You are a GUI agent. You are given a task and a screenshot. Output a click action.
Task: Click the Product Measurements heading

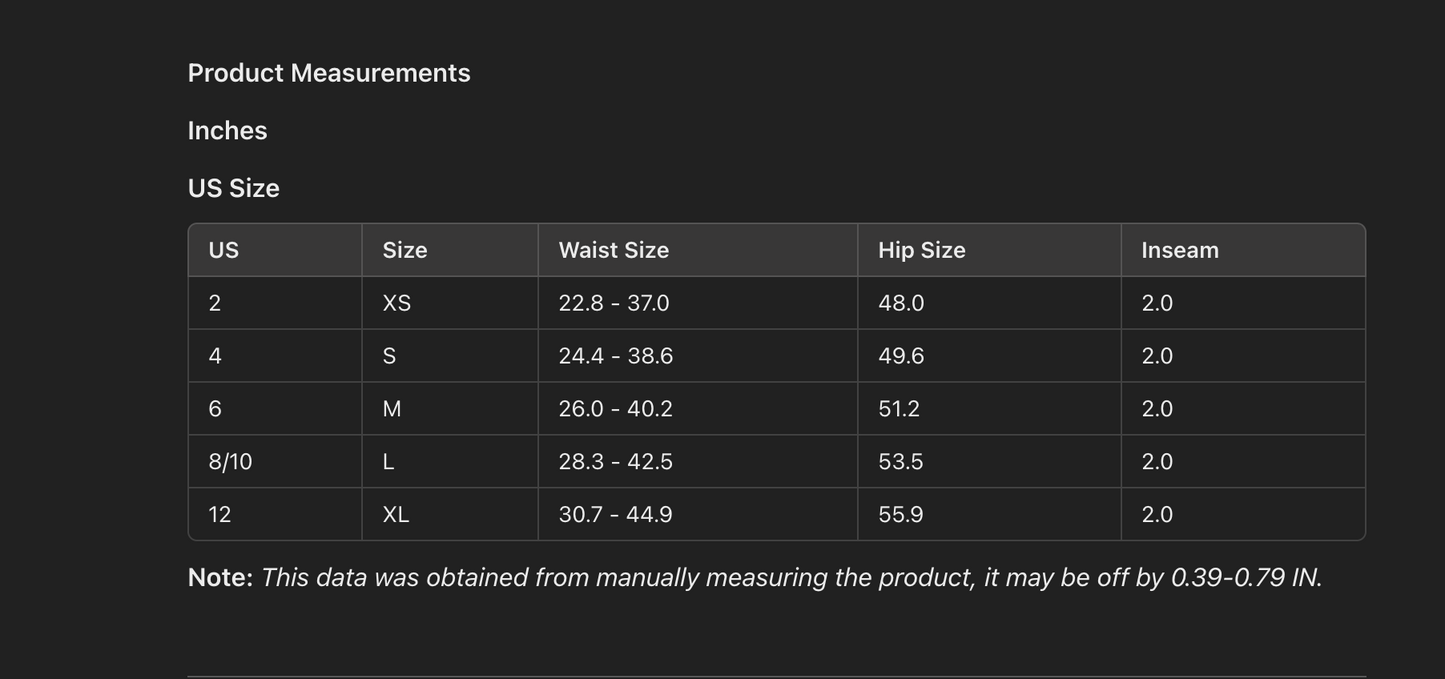(x=329, y=73)
